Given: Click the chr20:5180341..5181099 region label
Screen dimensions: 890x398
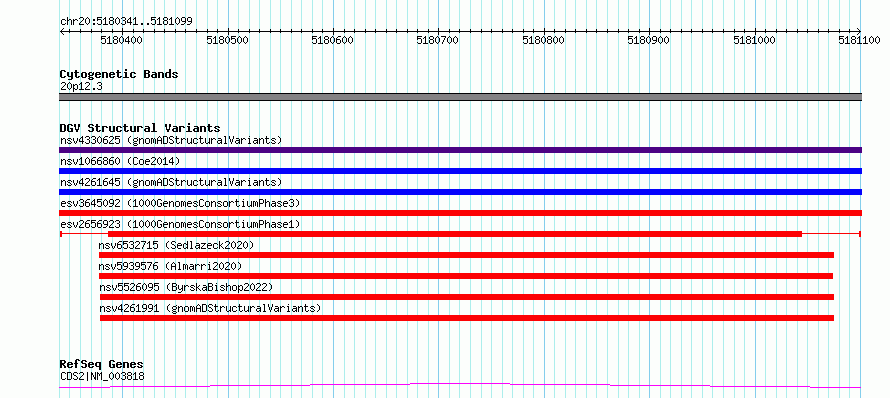Looking at the screenshot, I should tap(126, 21).
